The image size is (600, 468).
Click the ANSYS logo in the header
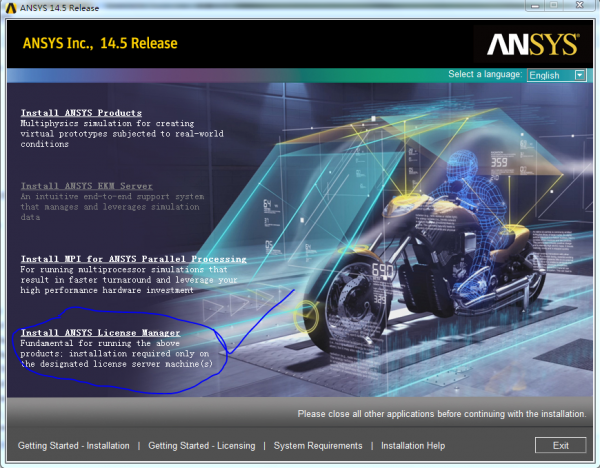533,44
